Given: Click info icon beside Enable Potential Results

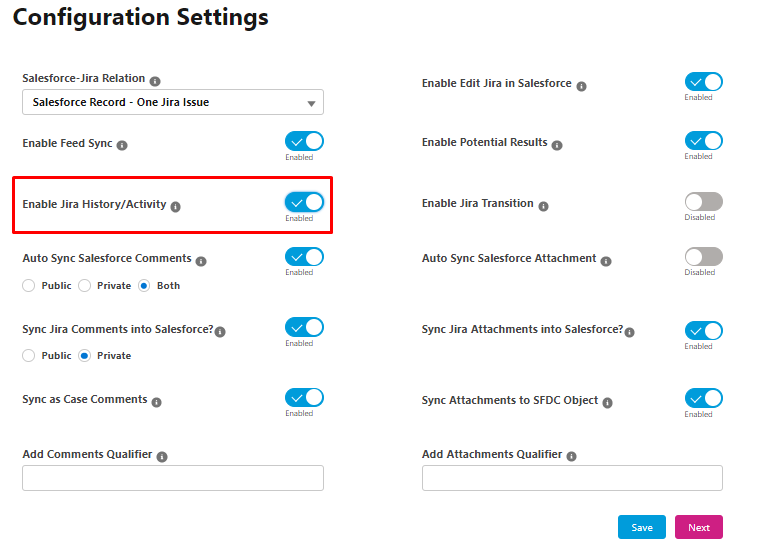Looking at the screenshot, I should point(557,145).
